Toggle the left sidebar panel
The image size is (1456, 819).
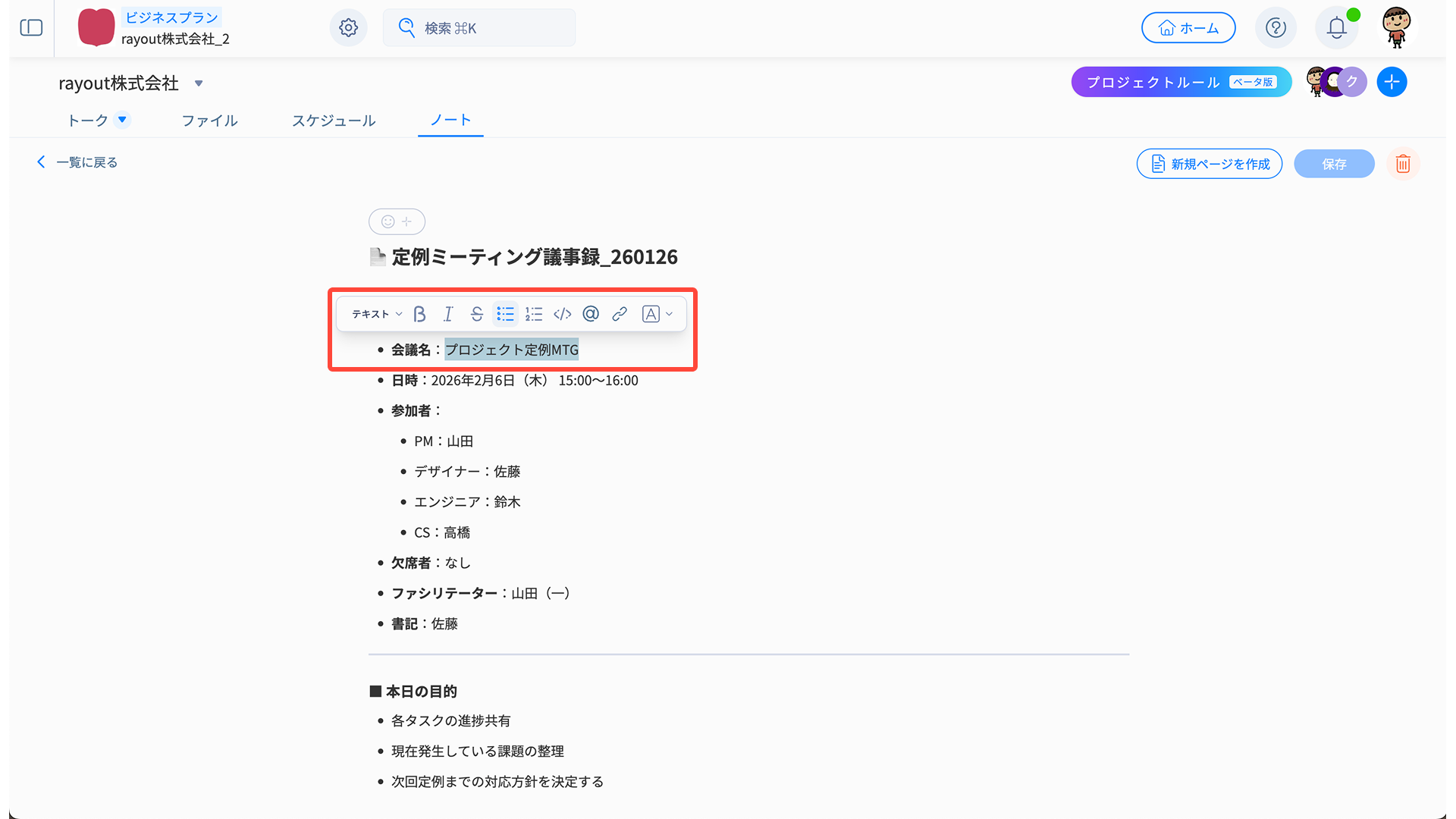[x=31, y=28]
